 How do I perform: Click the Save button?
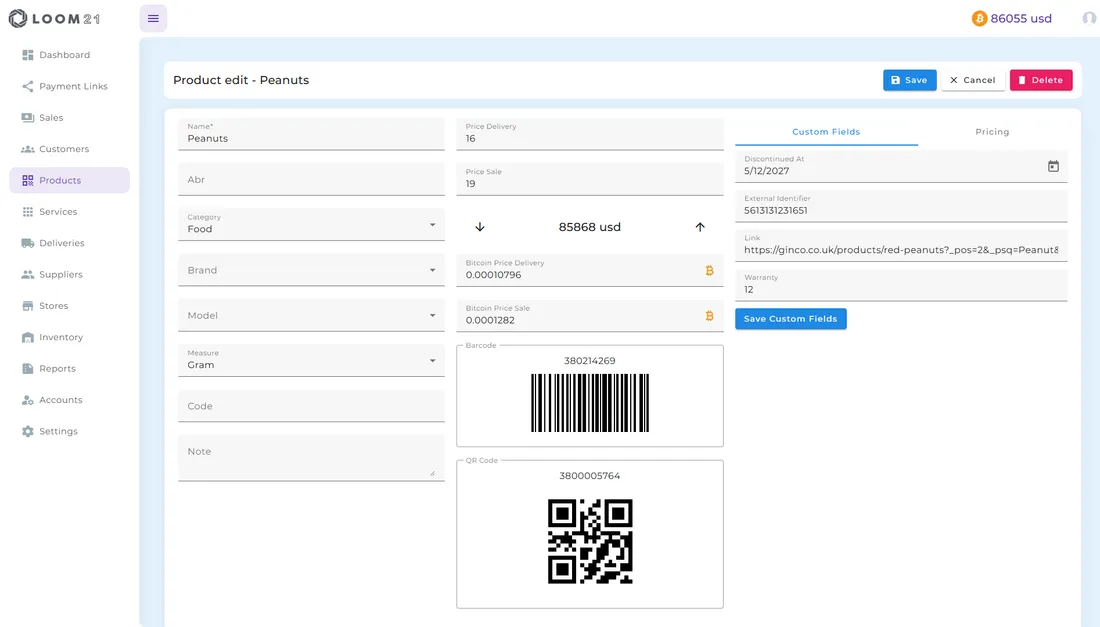(909, 80)
